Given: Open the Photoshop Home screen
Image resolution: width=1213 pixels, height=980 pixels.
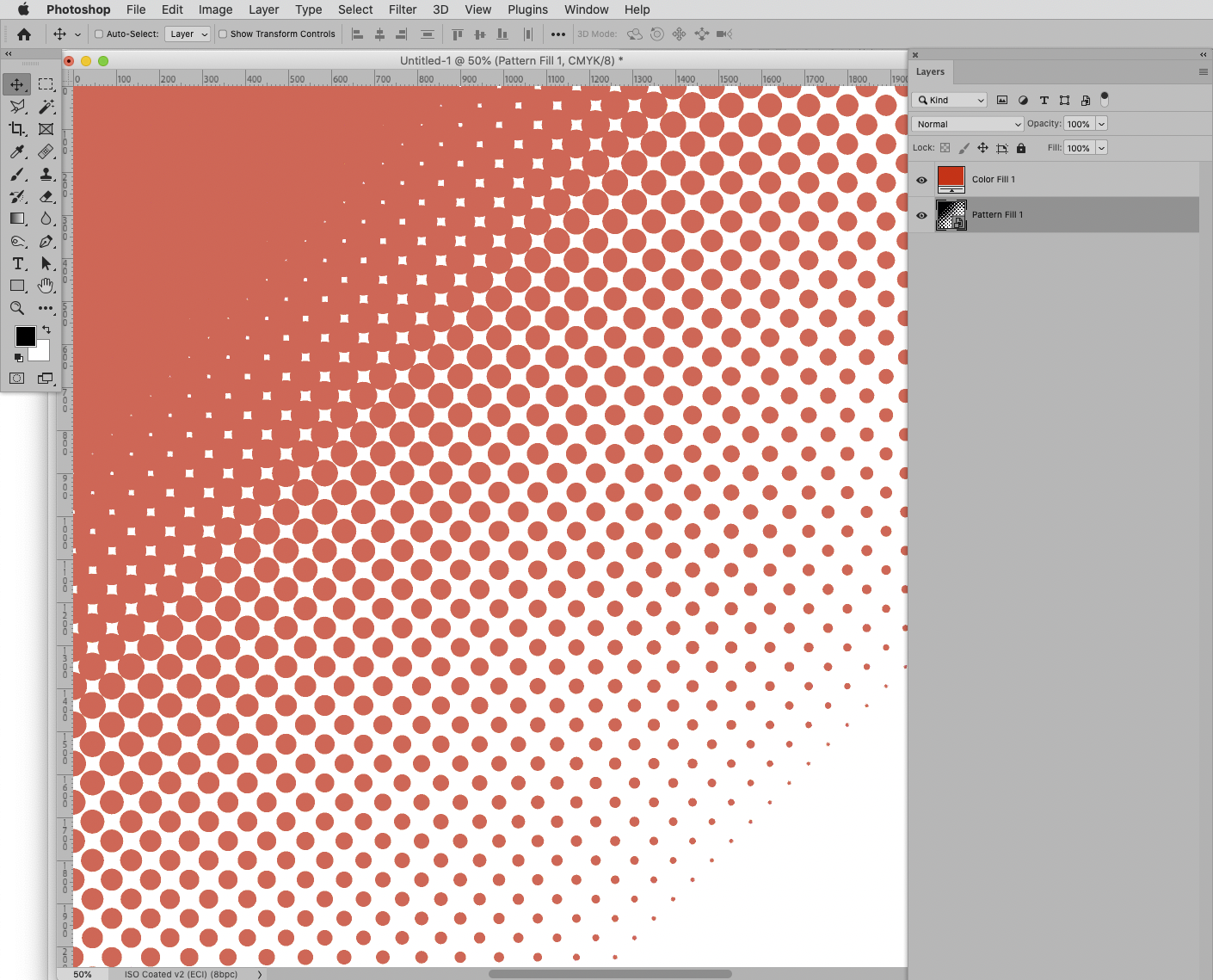Looking at the screenshot, I should (24, 34).
